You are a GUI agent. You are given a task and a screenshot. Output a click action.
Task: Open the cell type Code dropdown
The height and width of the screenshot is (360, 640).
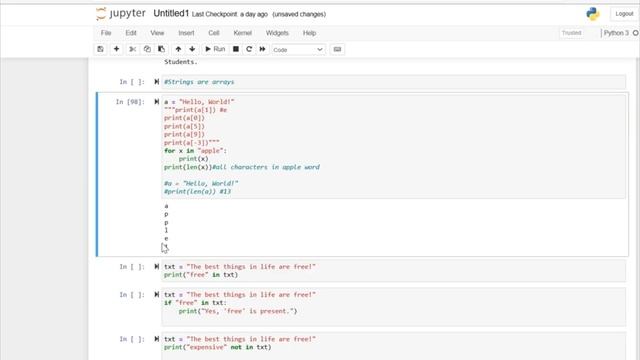(298, 50)
